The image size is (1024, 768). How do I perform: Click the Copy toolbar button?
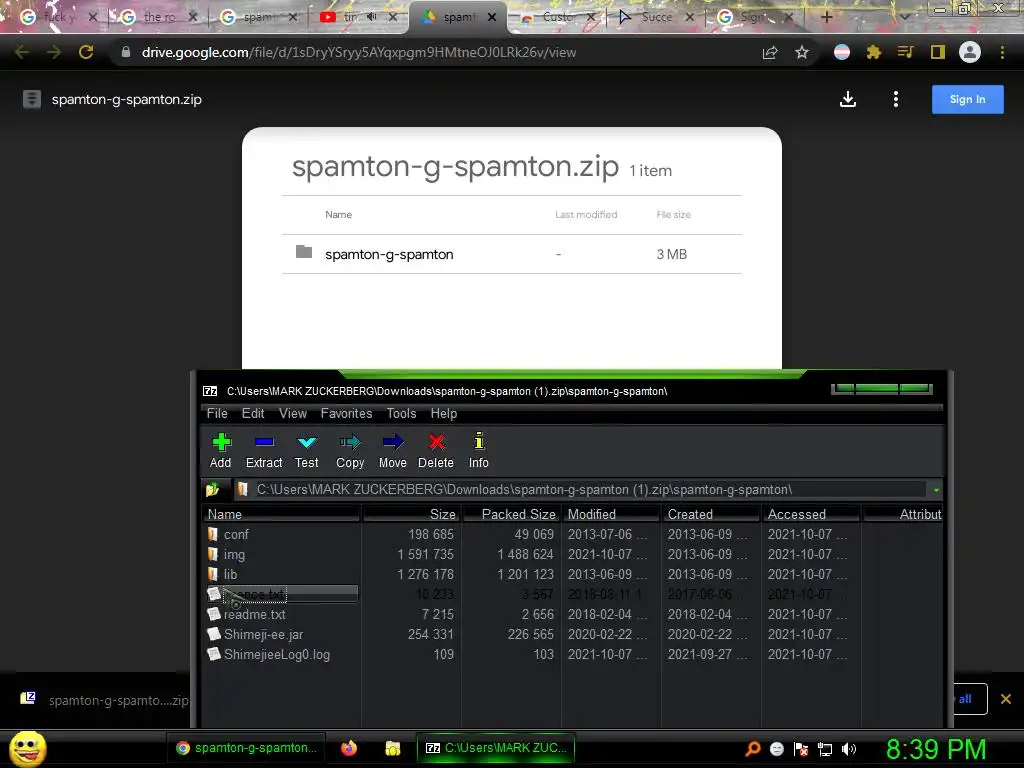point(350,451)
